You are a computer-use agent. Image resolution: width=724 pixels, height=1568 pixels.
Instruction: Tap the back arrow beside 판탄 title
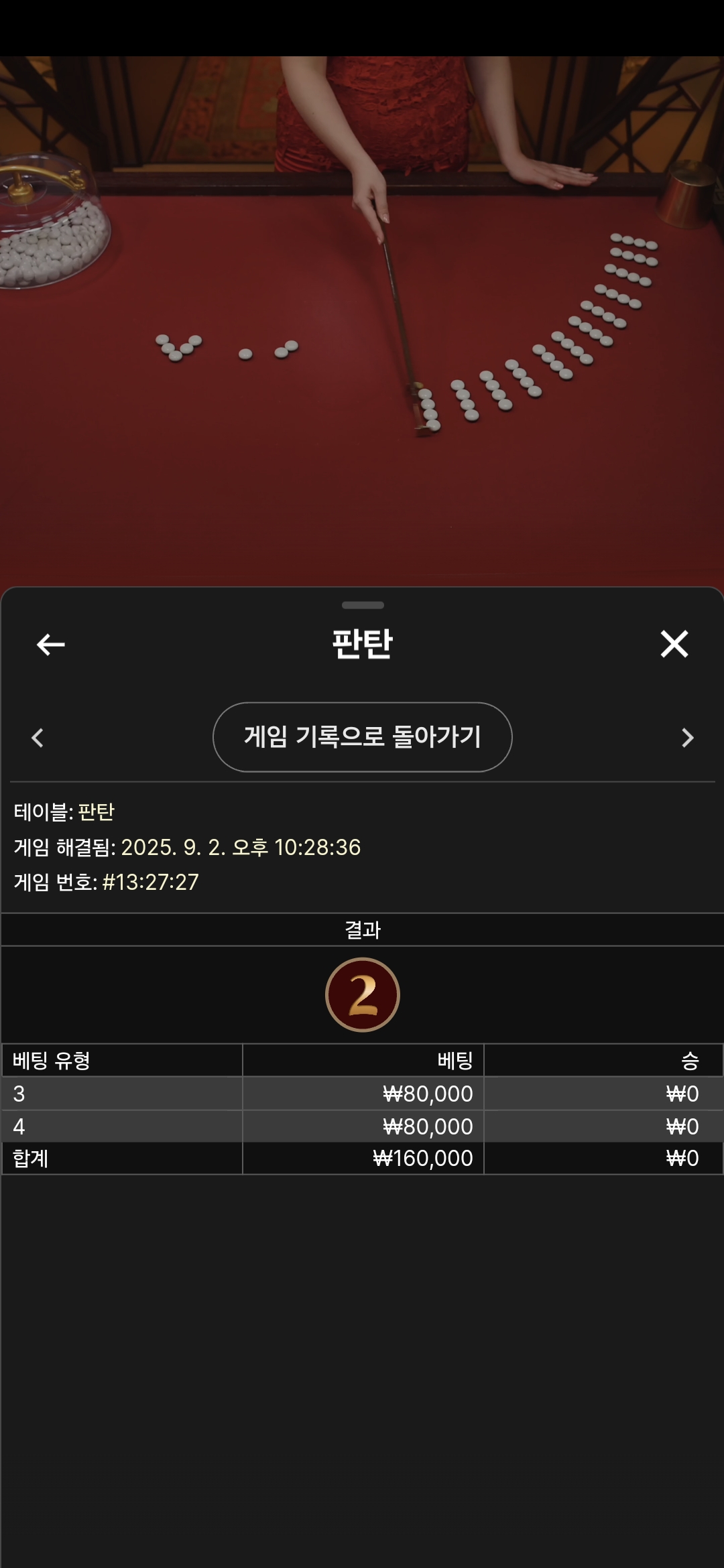(50, 645)
